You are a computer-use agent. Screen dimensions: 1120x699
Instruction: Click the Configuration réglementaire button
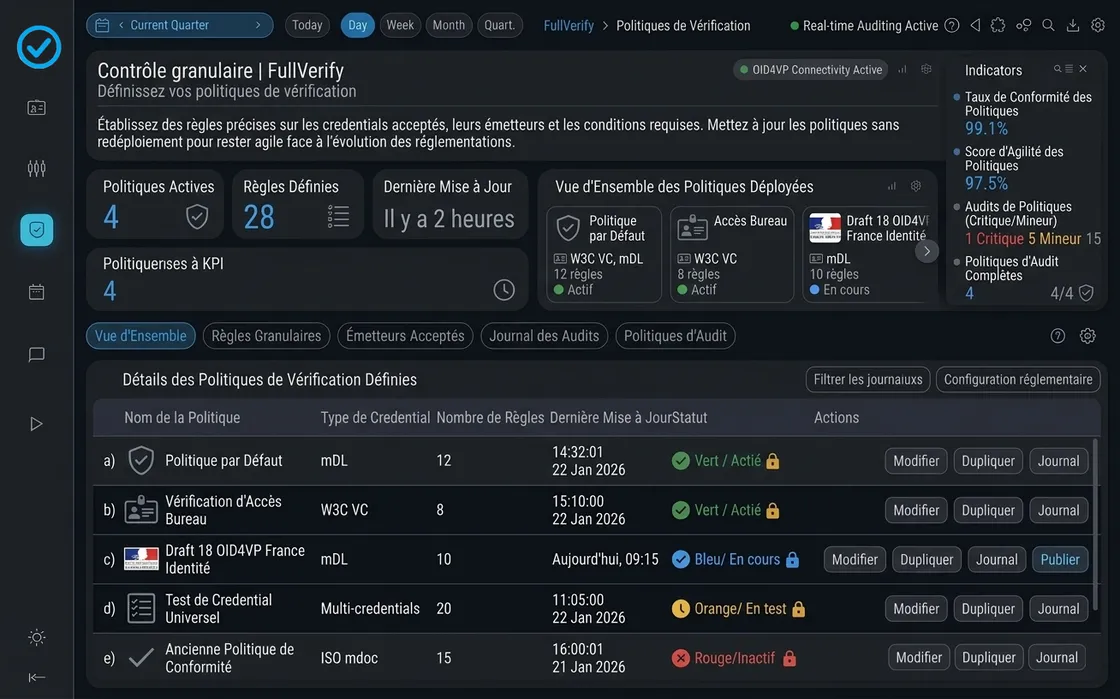[1018, 380]
